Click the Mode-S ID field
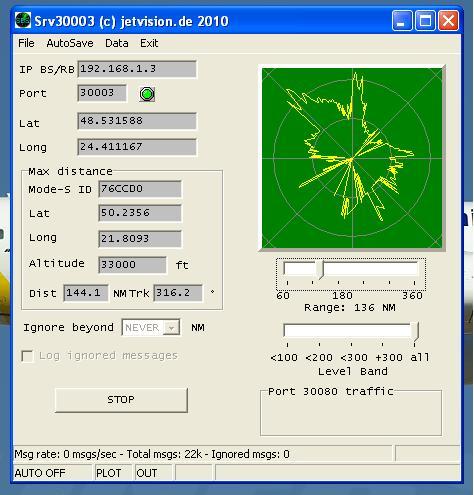This screenshot has height=495, width=474. pos(140,189)
